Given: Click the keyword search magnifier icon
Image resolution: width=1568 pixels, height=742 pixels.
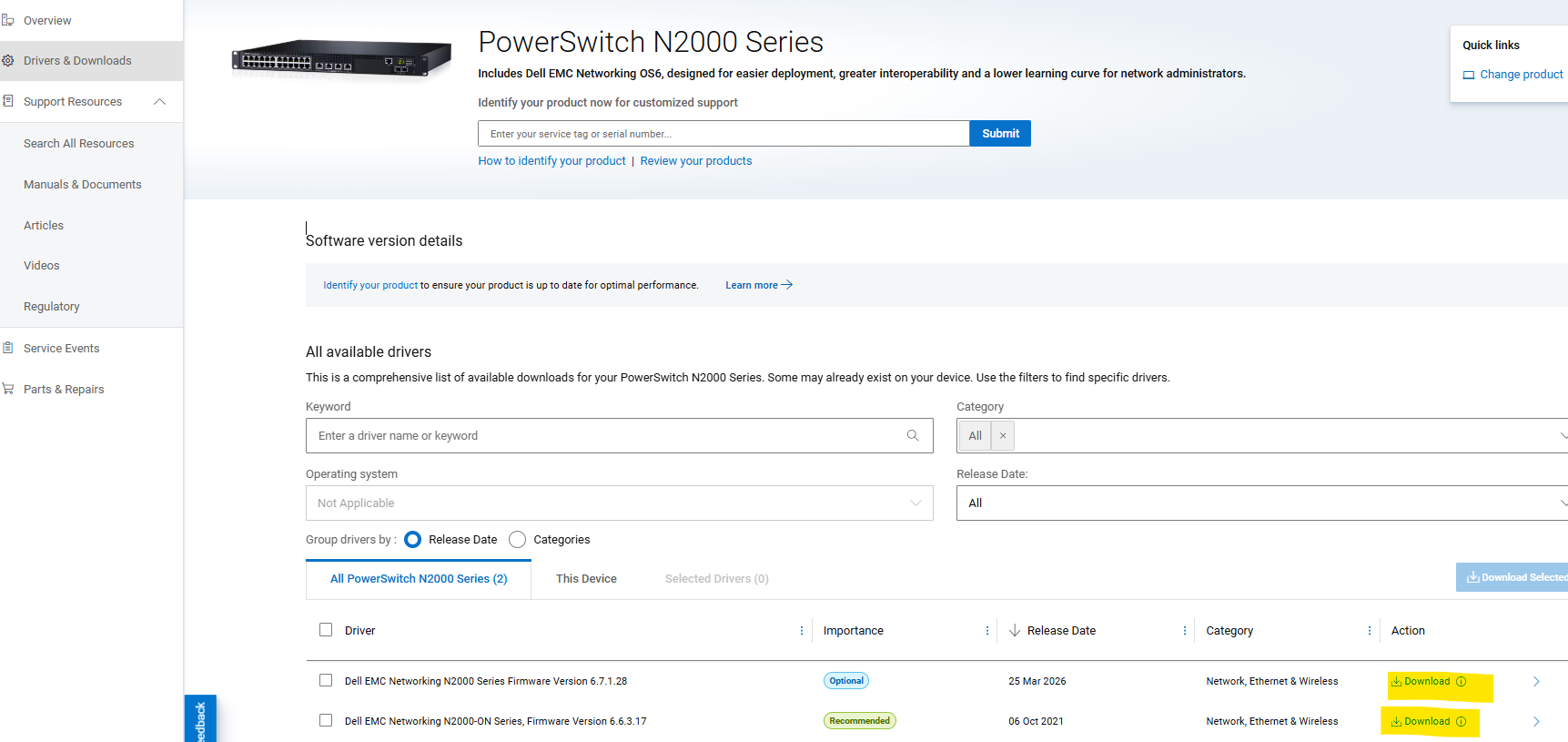Looking at the screenshot, I should point(913,435).
